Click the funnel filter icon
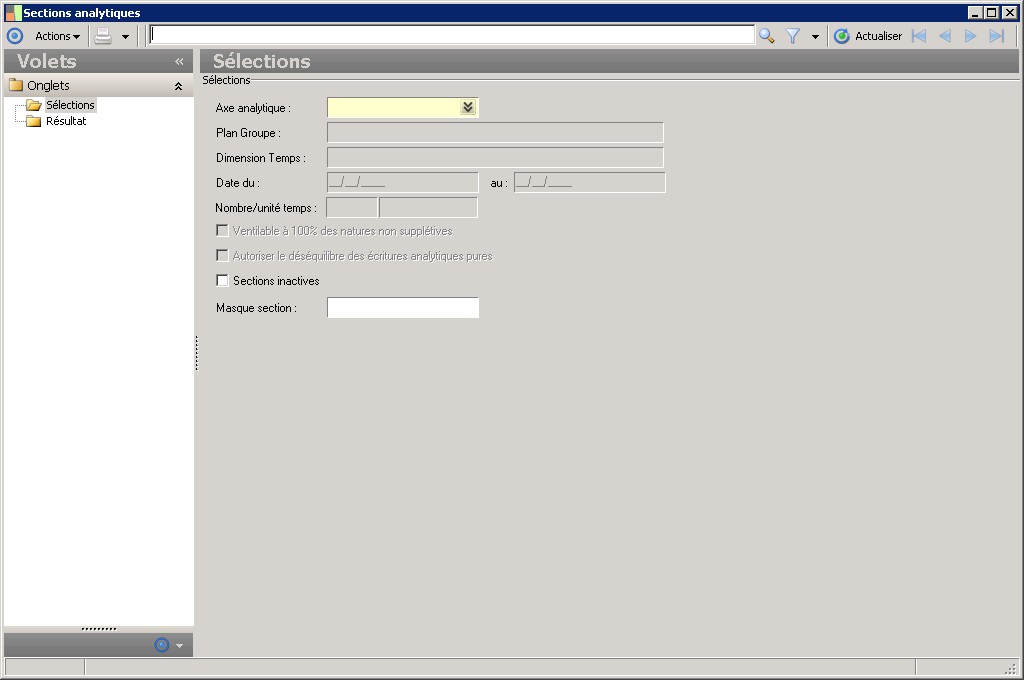Screen dimensions: 1024x680 point(793,36)
